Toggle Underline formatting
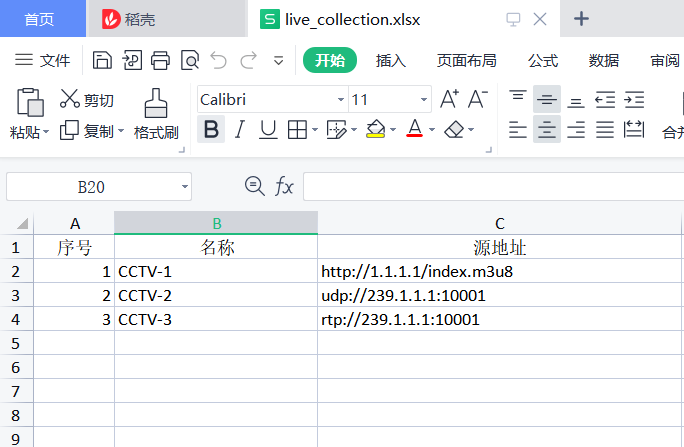The height and width of the screenshot is (447, 684). coord(268,129)
